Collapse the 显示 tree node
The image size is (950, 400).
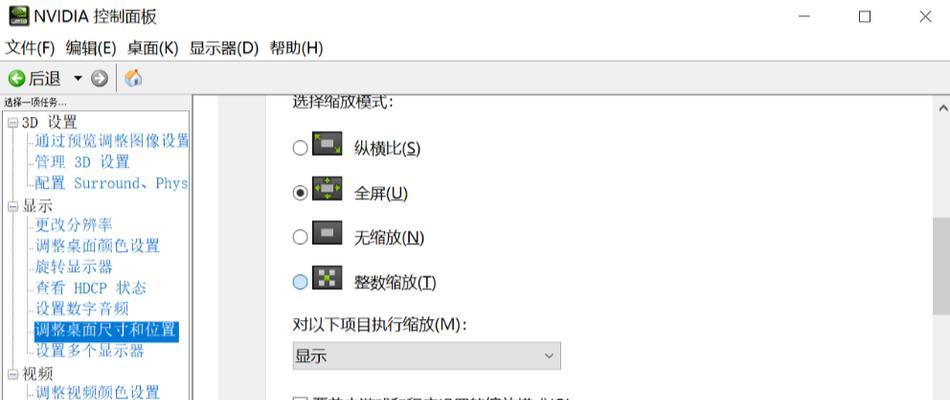(13, 207)
